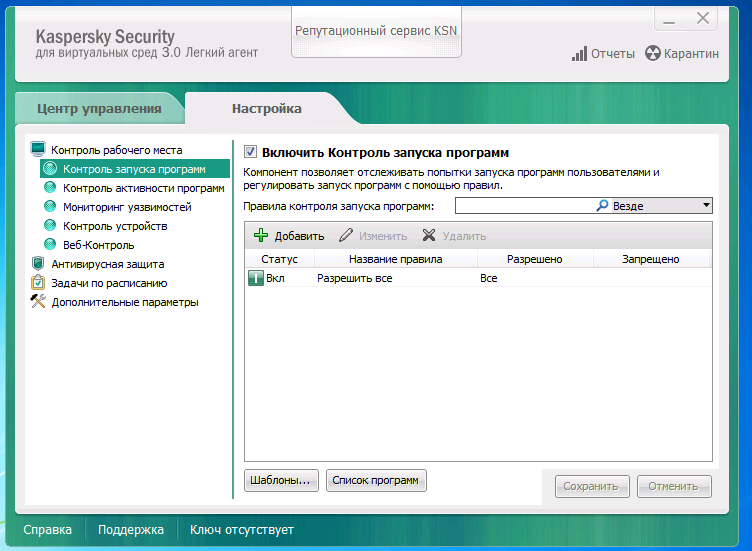Open the Веб-Контроль section
The width and height of the screenshot is (752, 551).
(x=98, y=245)
